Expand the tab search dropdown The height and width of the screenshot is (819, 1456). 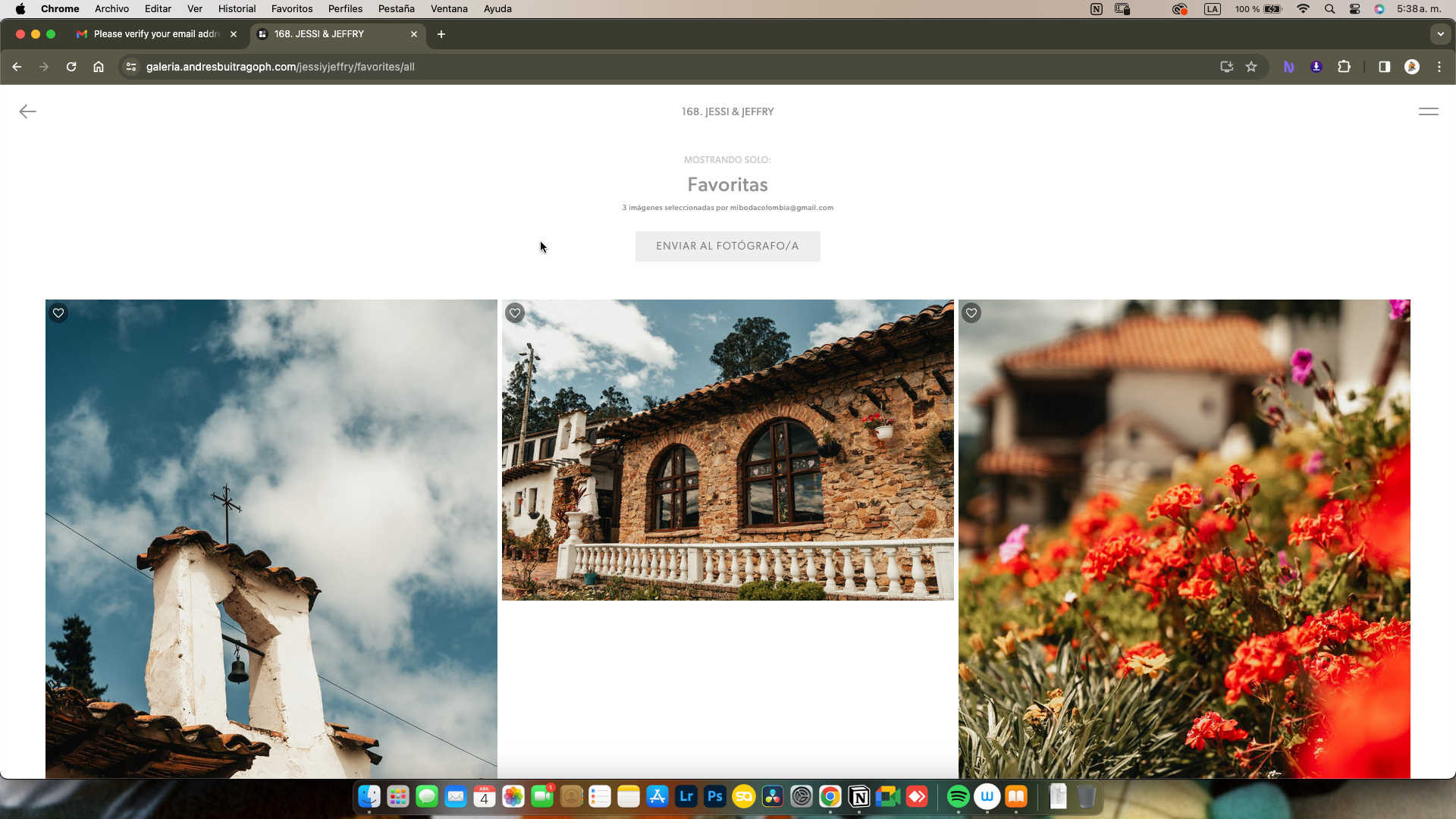1440,34
